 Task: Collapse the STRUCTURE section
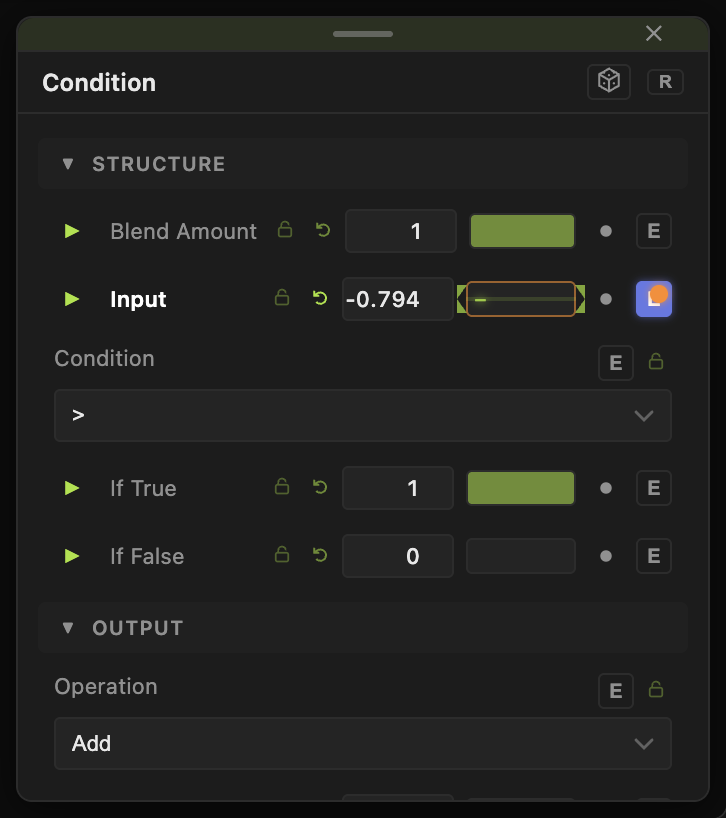pos(68,164)
